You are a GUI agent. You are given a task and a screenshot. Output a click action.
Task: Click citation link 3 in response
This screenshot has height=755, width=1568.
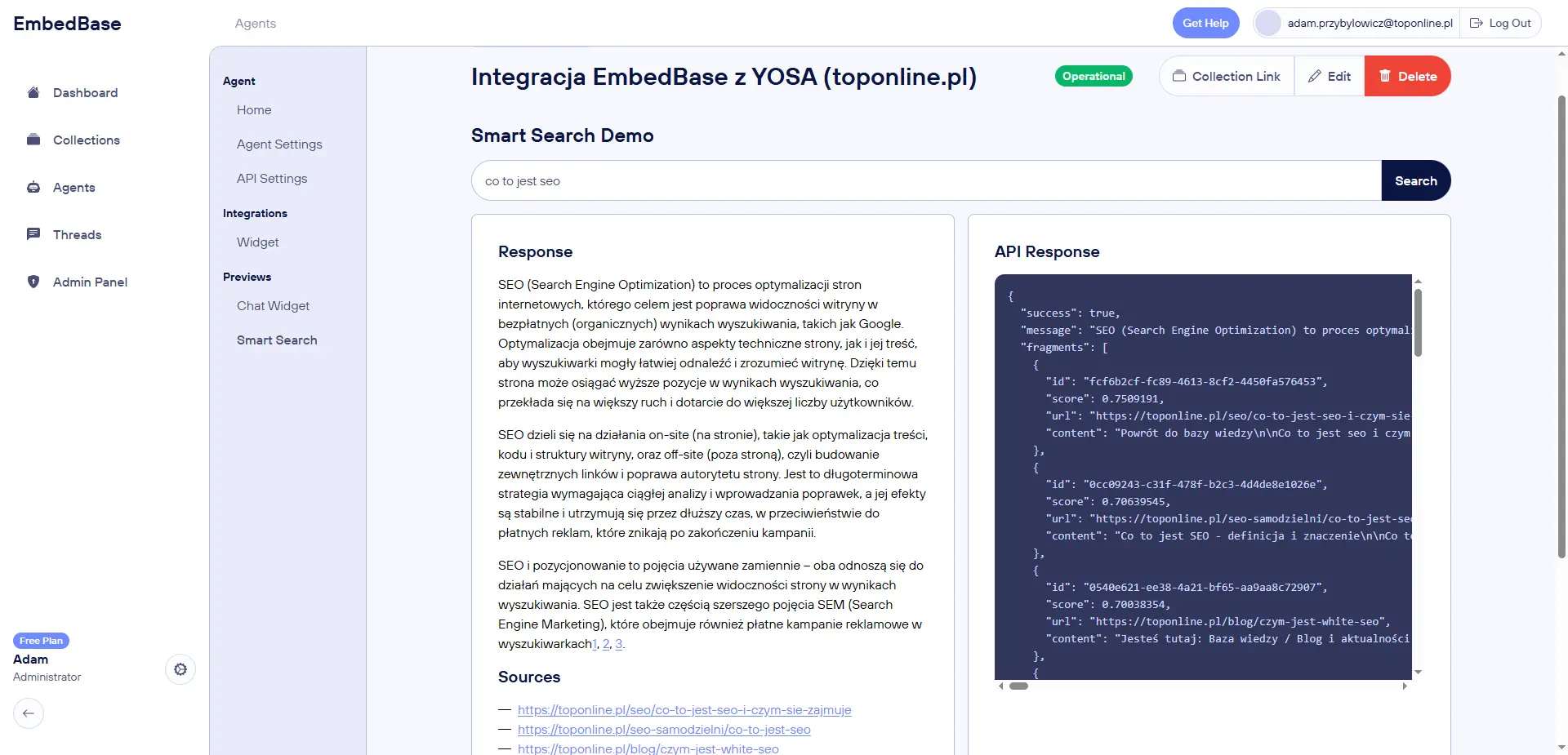[x=618, y=644]
